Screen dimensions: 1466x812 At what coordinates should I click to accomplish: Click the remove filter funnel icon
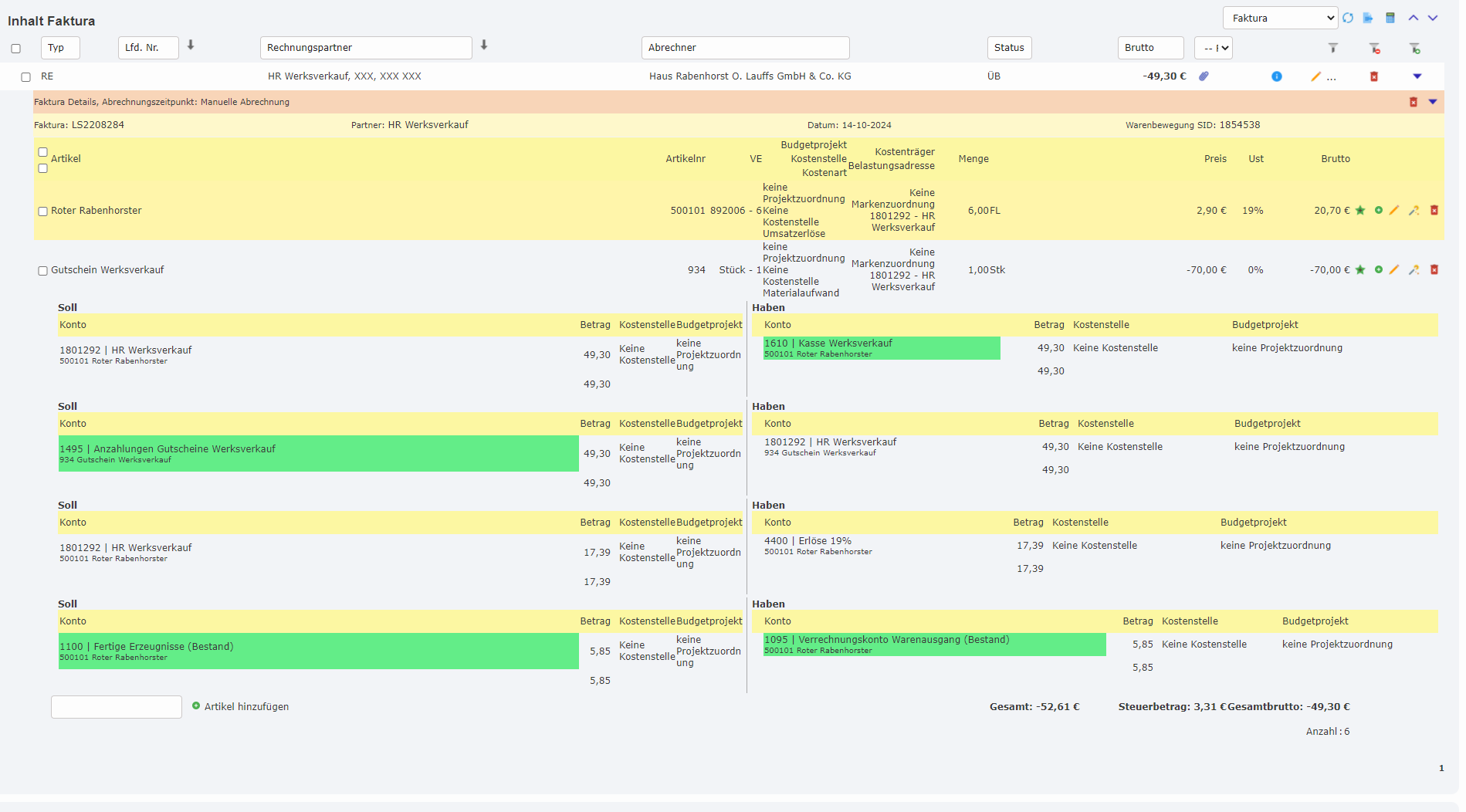[x=1375, y=48]
